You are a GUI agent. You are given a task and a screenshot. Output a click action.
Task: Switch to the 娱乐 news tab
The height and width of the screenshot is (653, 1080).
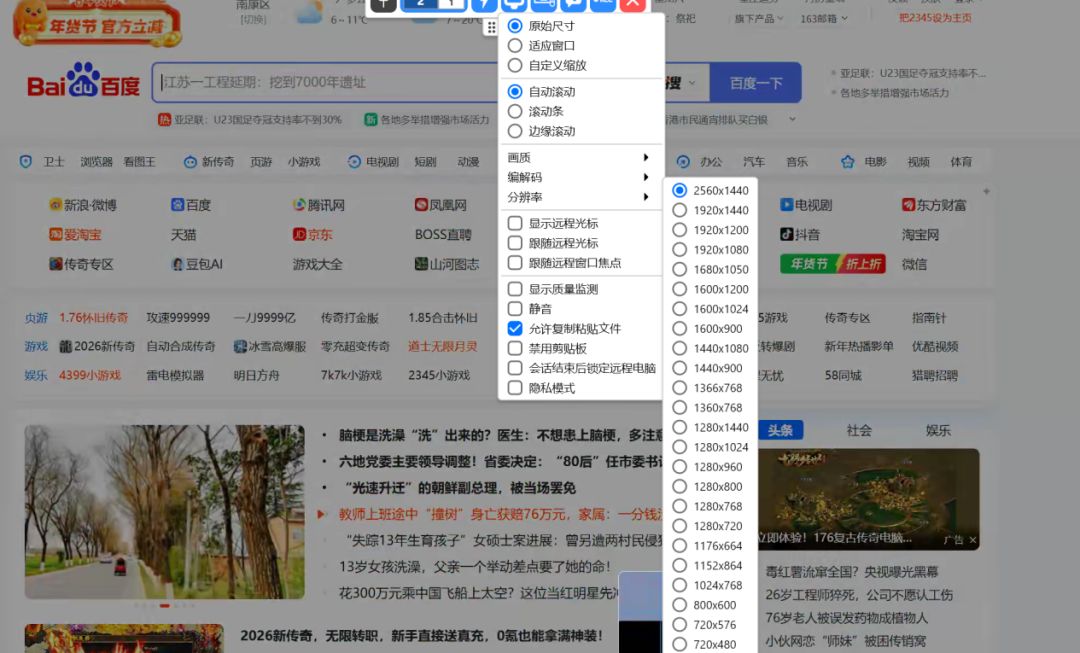point(938,431)
